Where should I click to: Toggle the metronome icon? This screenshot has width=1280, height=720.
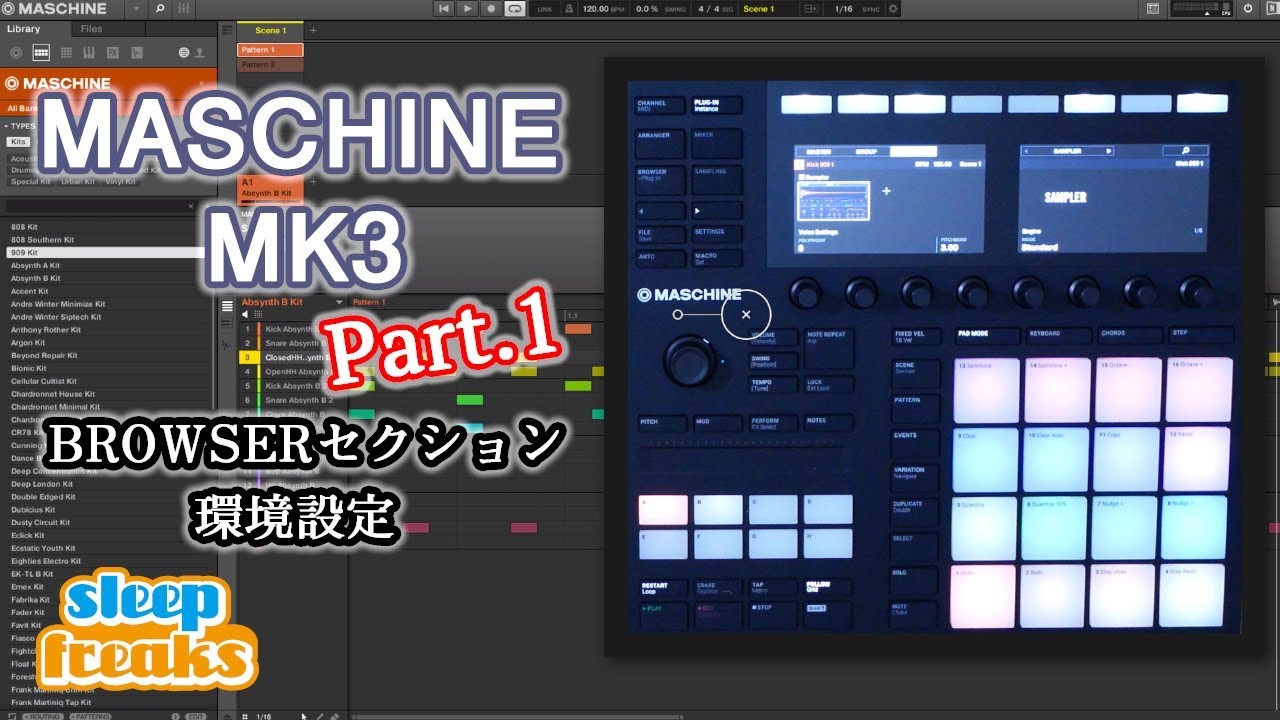click(x=569, y=9)
